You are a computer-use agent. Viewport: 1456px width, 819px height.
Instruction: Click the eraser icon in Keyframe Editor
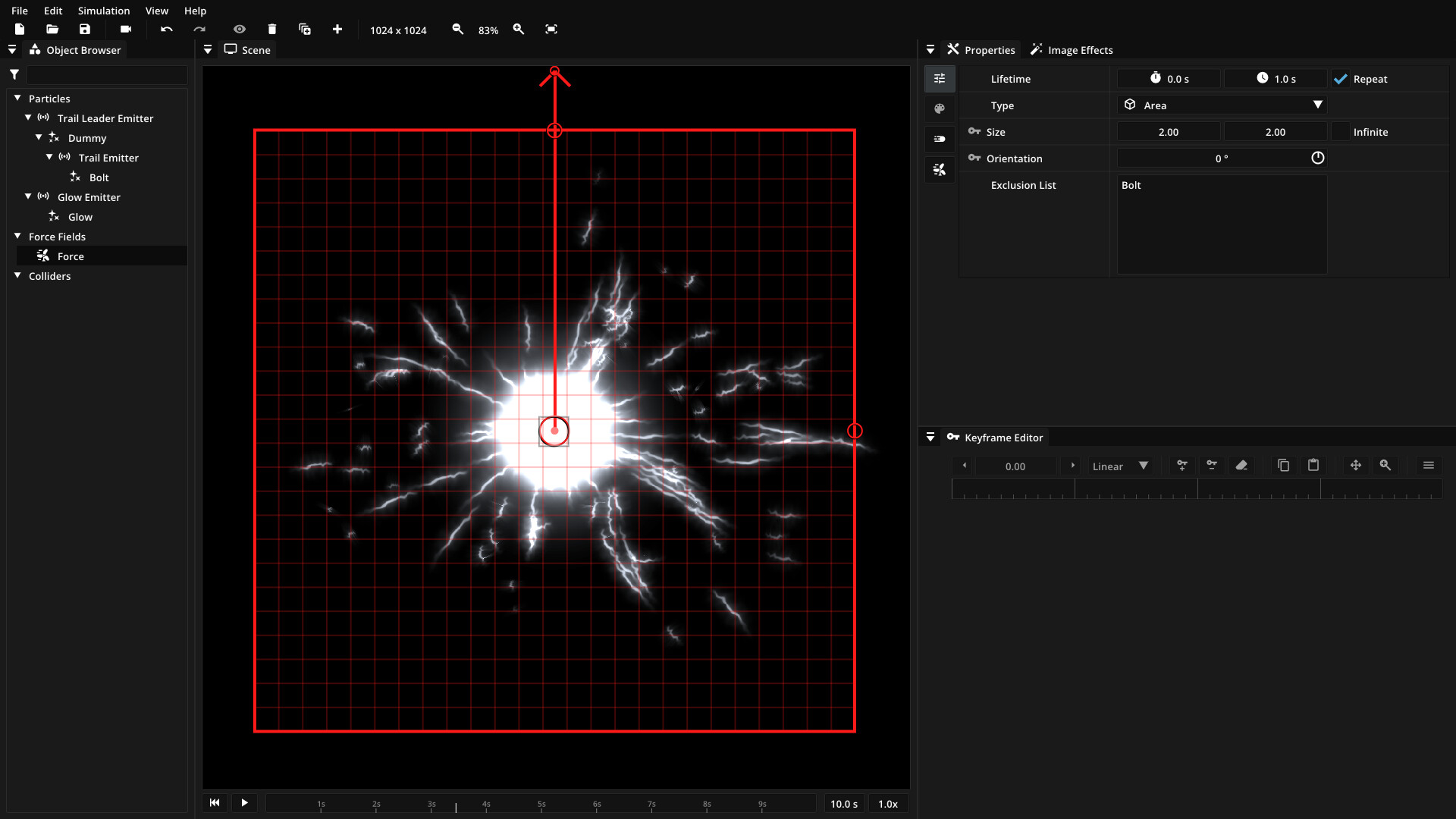point(1241,466)
